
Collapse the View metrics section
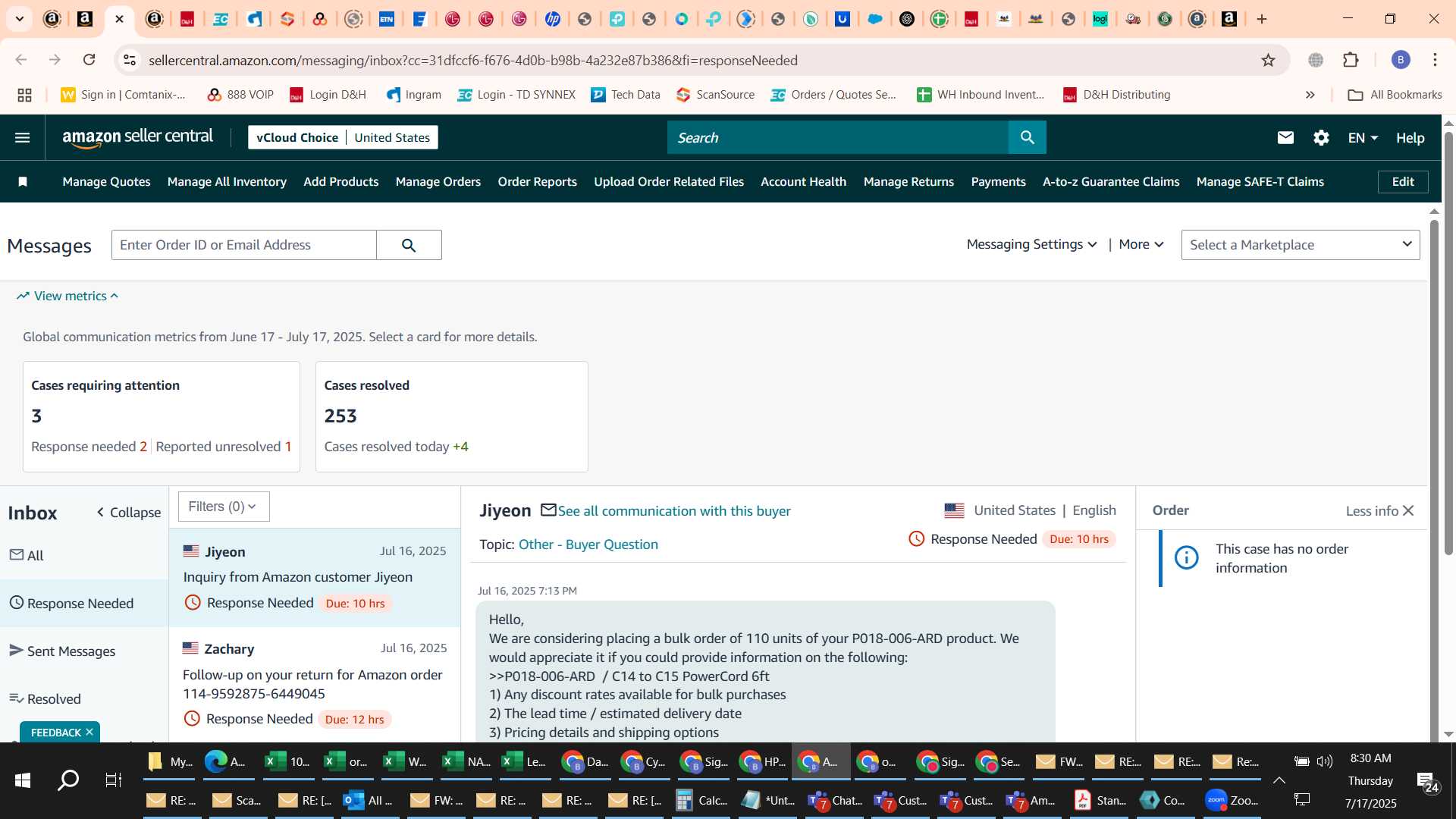[x=67, y=296]
